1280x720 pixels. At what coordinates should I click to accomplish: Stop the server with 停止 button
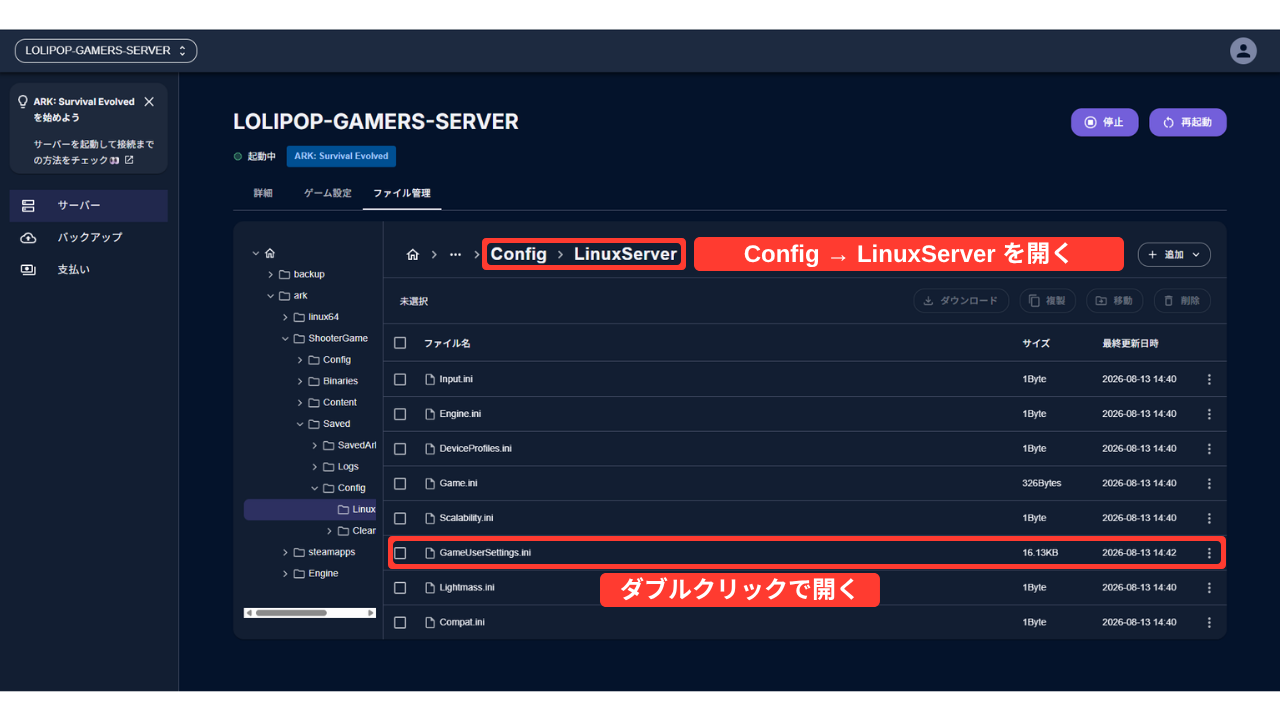(x=1104, y=122)
